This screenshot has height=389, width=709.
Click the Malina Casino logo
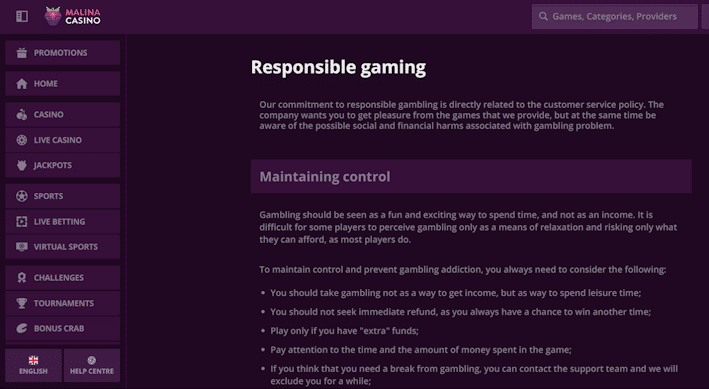(x=72, y=16)
